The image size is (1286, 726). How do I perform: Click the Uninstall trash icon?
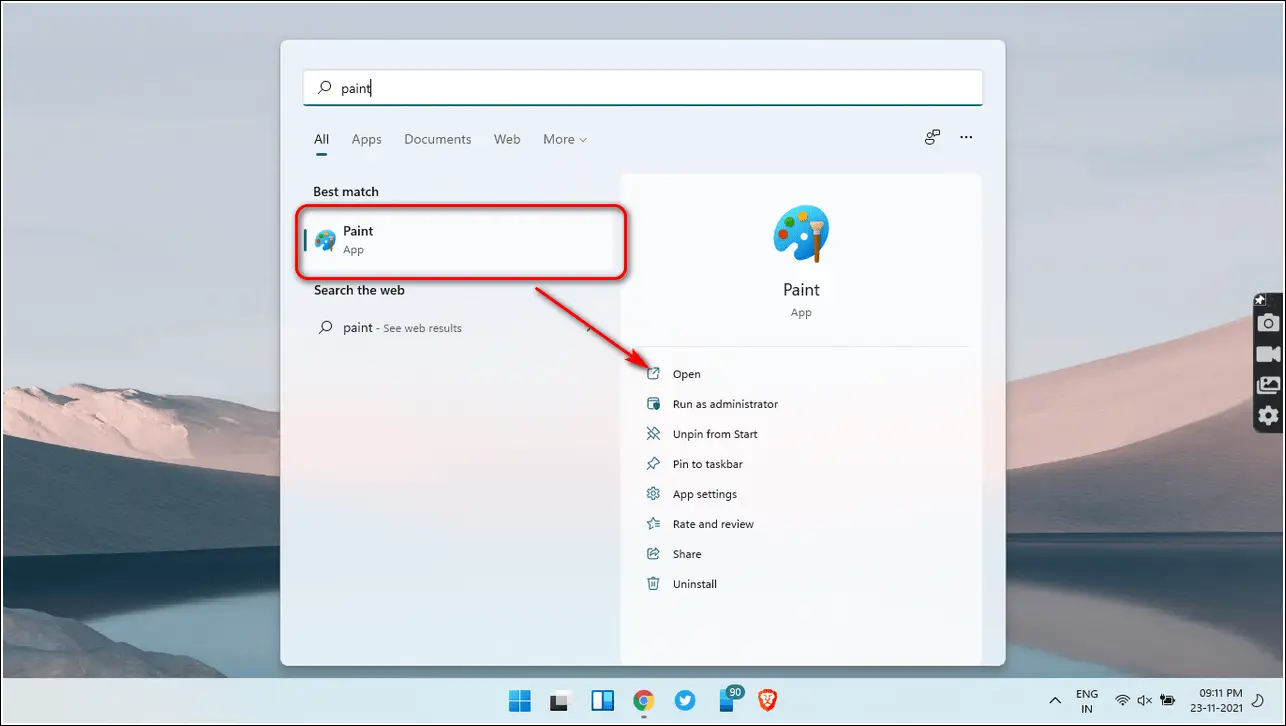click(x=653, y=584)
